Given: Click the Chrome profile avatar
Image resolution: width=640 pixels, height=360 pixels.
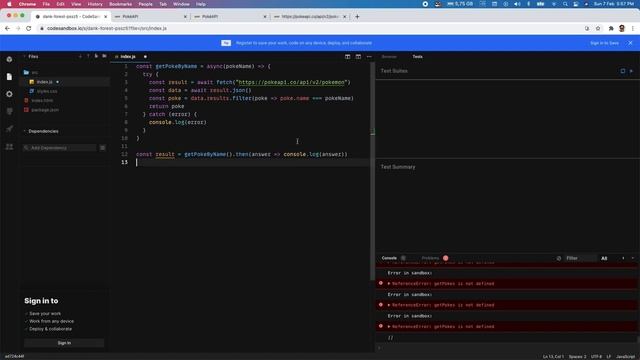Looking at the screenshot, I should pos(622,29).
